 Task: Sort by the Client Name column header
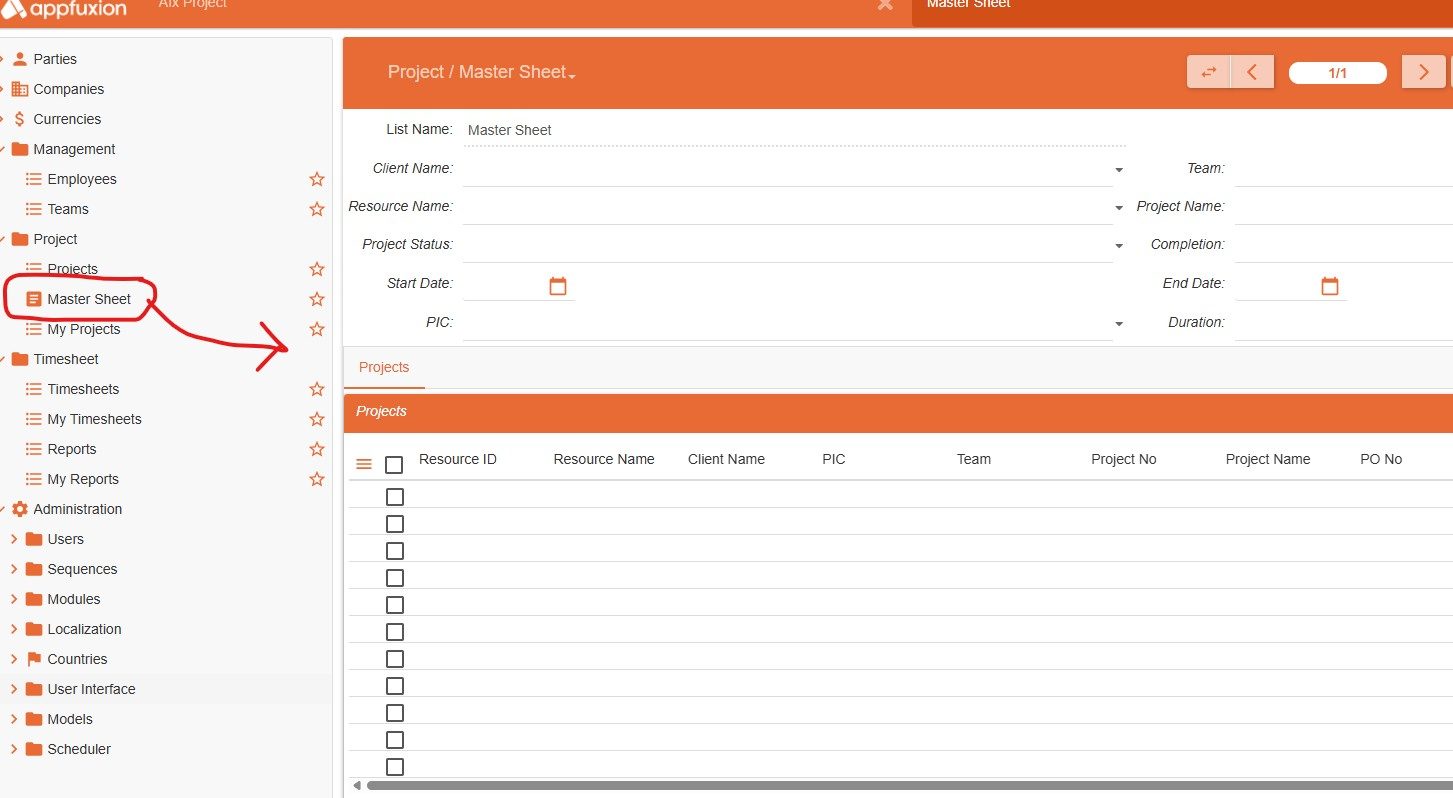click(726, 459)
